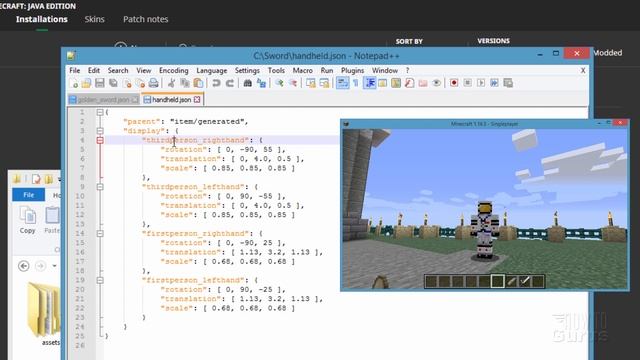Open the Replace tool icon
The image size is (640, 360).
[261, 83]
